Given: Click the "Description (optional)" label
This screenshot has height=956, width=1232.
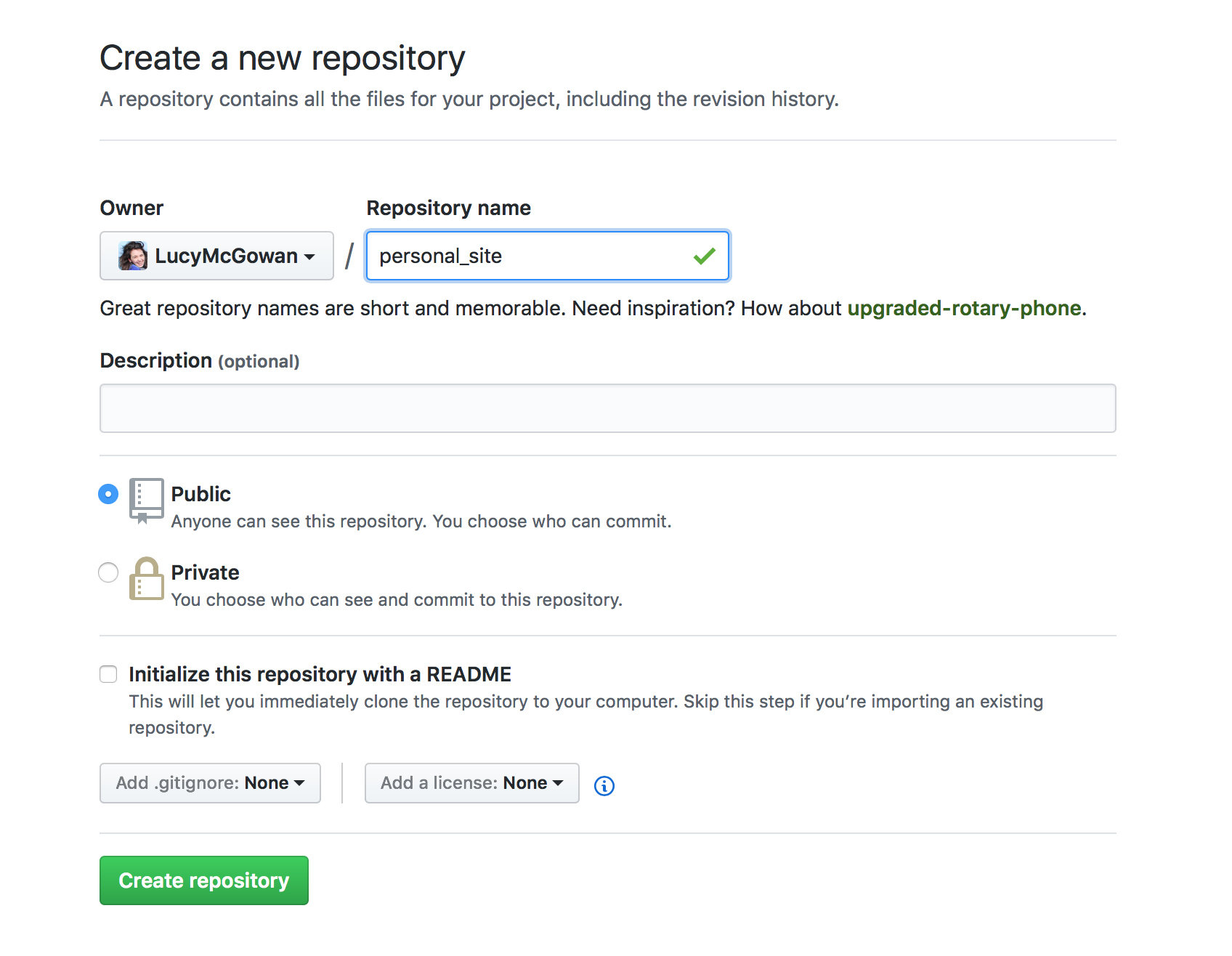Looking at the screenshot, I should click(199, 360).
